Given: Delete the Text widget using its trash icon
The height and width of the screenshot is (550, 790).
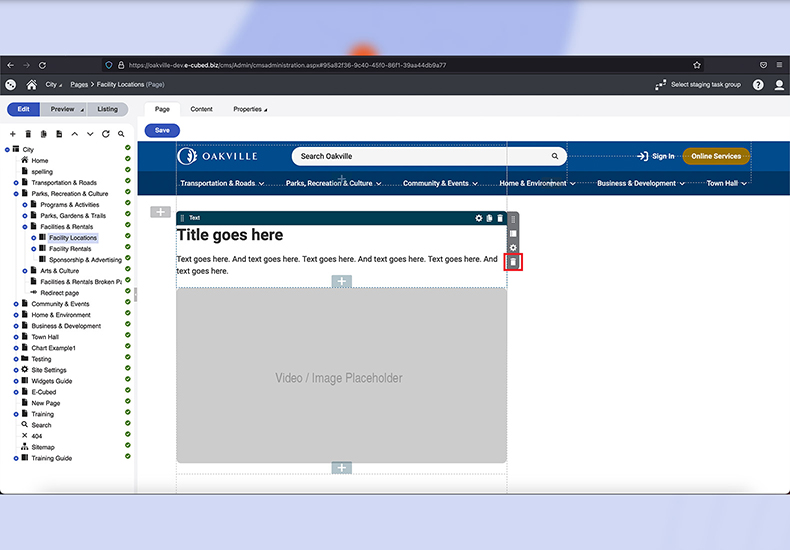Looking at the screenshot, I should (500, 218).
